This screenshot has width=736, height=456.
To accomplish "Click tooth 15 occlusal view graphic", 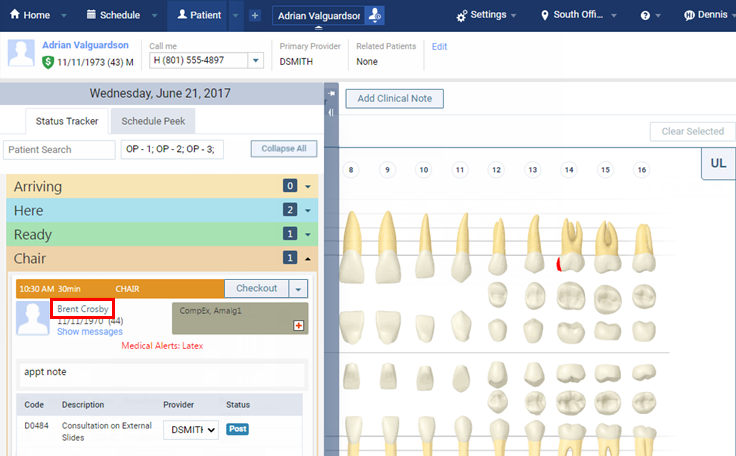I will [607, 299].
